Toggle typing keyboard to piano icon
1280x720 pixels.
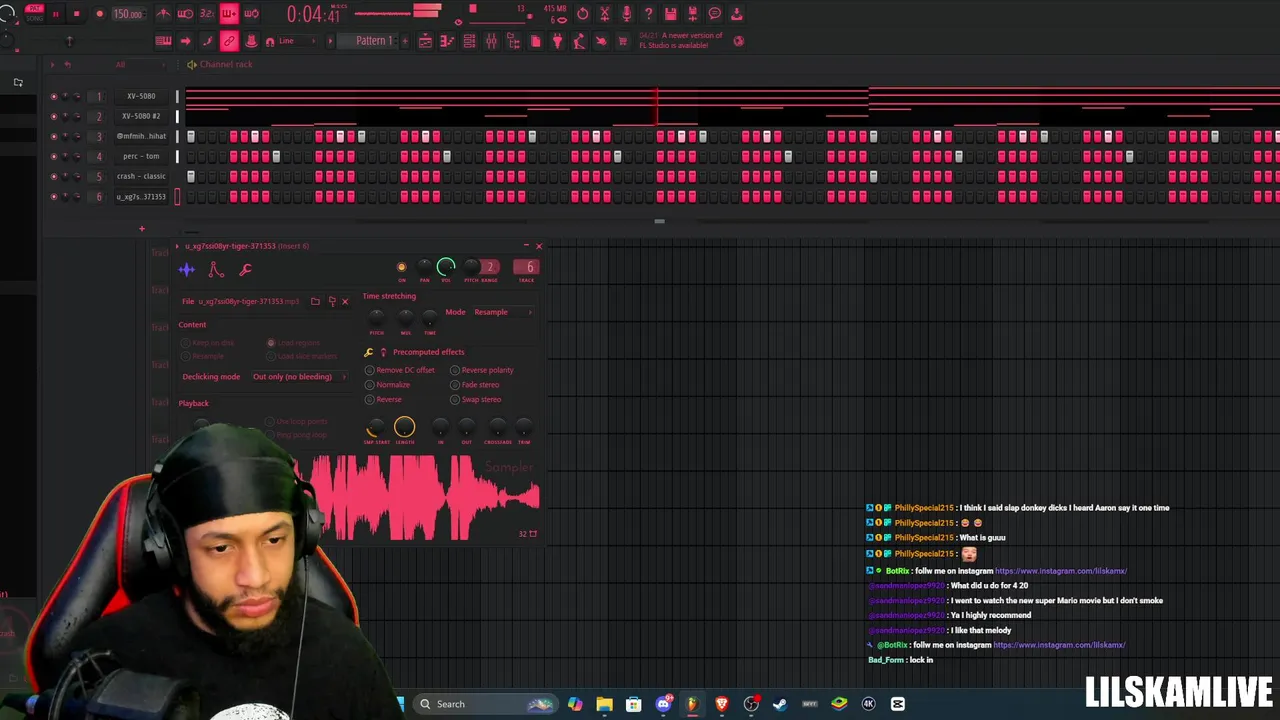pos(163,41)
